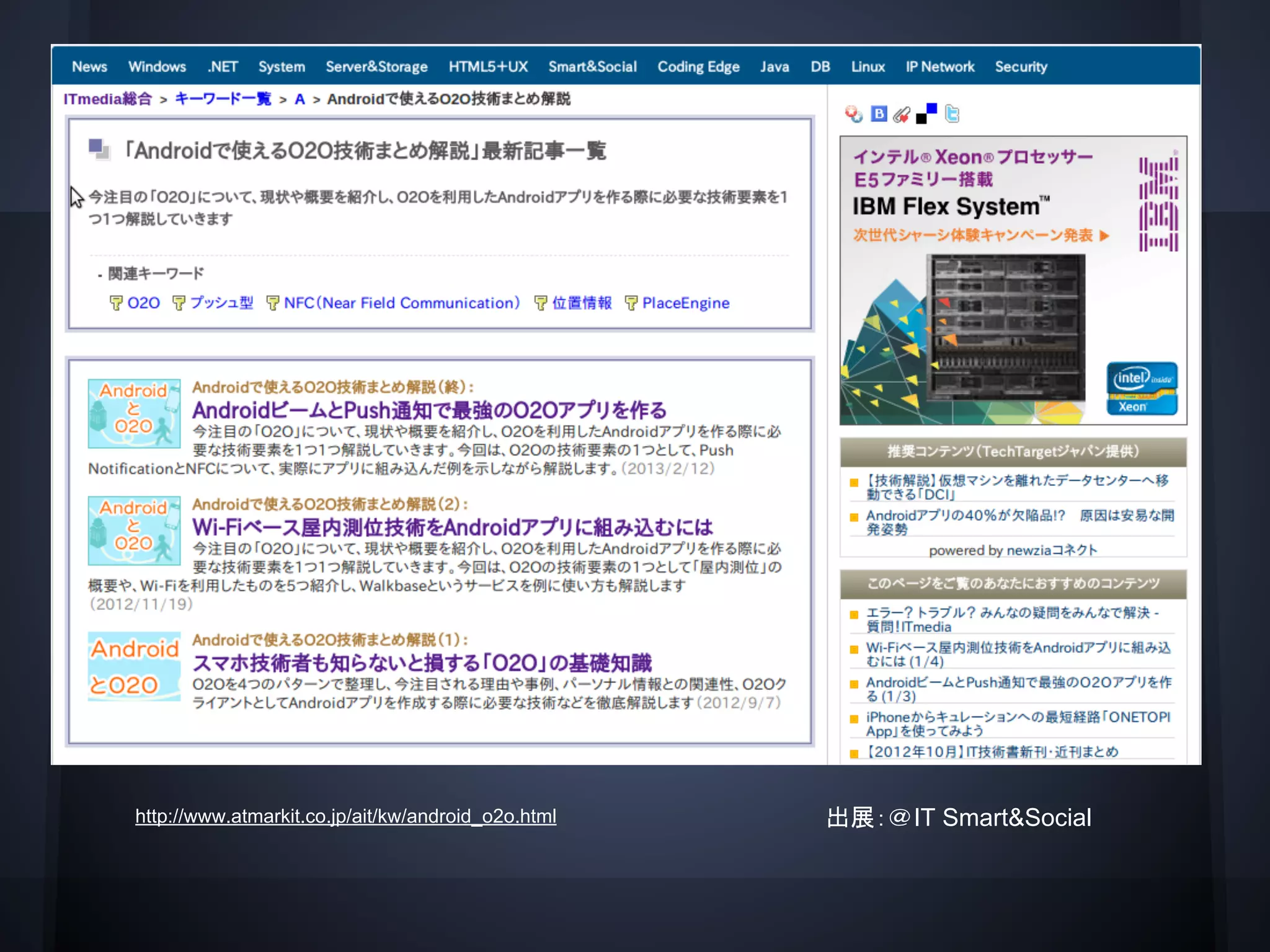
Task: Go to the .NET section
Action: point(223,67)
